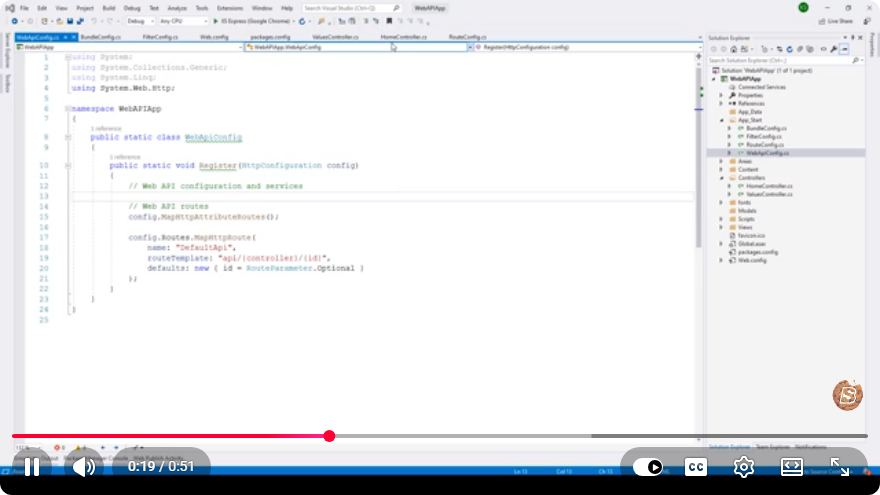Open the File menu
The height and width of the screenshot is (495, 880).
(x=24, y=8)
